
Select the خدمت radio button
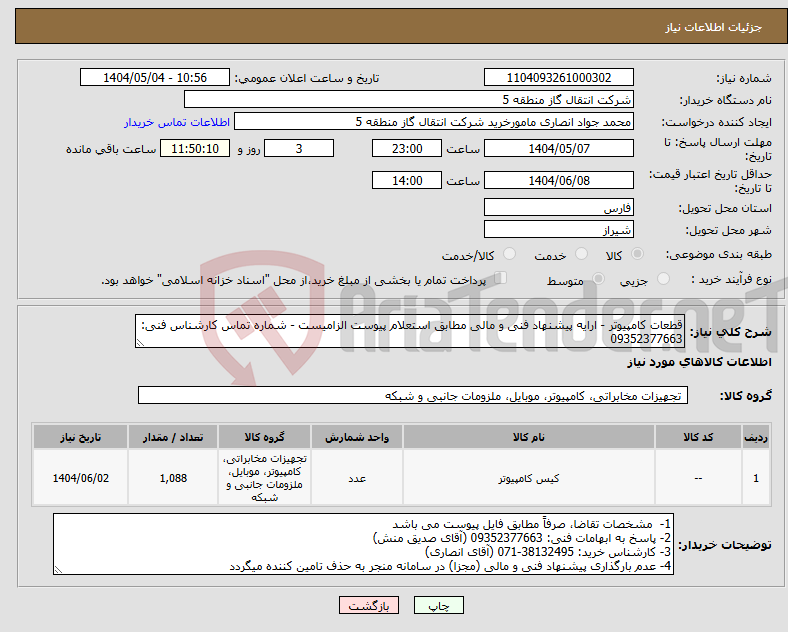[581, 254]
